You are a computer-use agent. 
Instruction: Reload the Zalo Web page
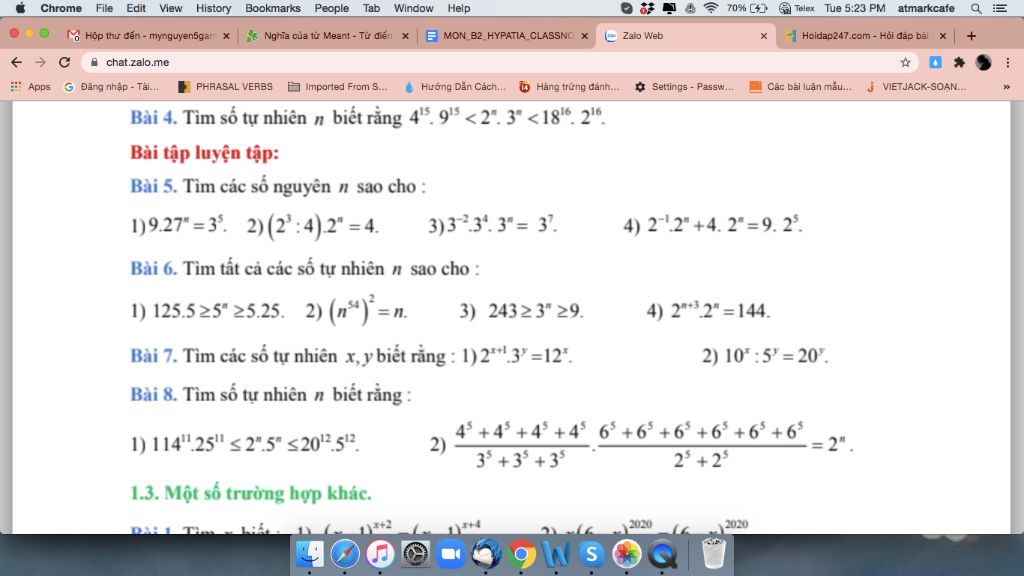click(64, 62)
